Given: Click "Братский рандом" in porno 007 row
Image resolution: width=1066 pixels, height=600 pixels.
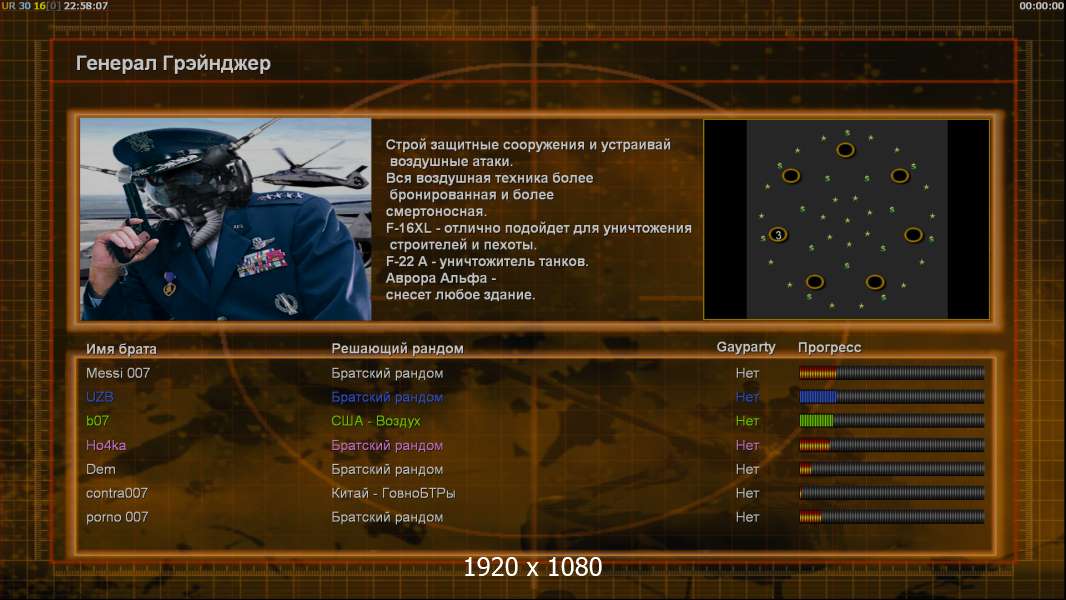Looking at the screenshot, I should coord(387,517).
